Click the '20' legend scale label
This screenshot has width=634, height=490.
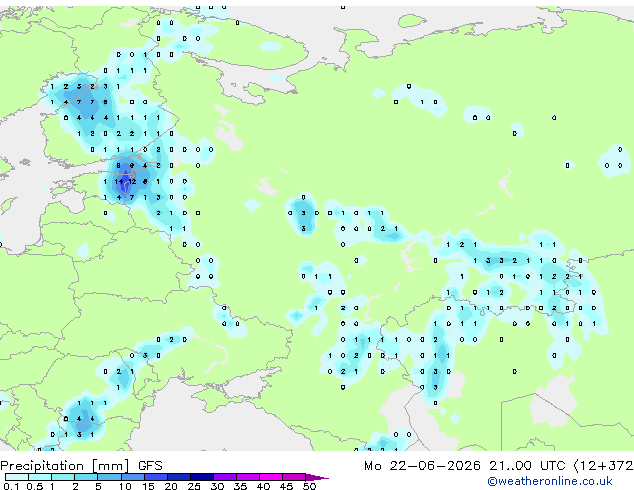click(x=171, y=486)
